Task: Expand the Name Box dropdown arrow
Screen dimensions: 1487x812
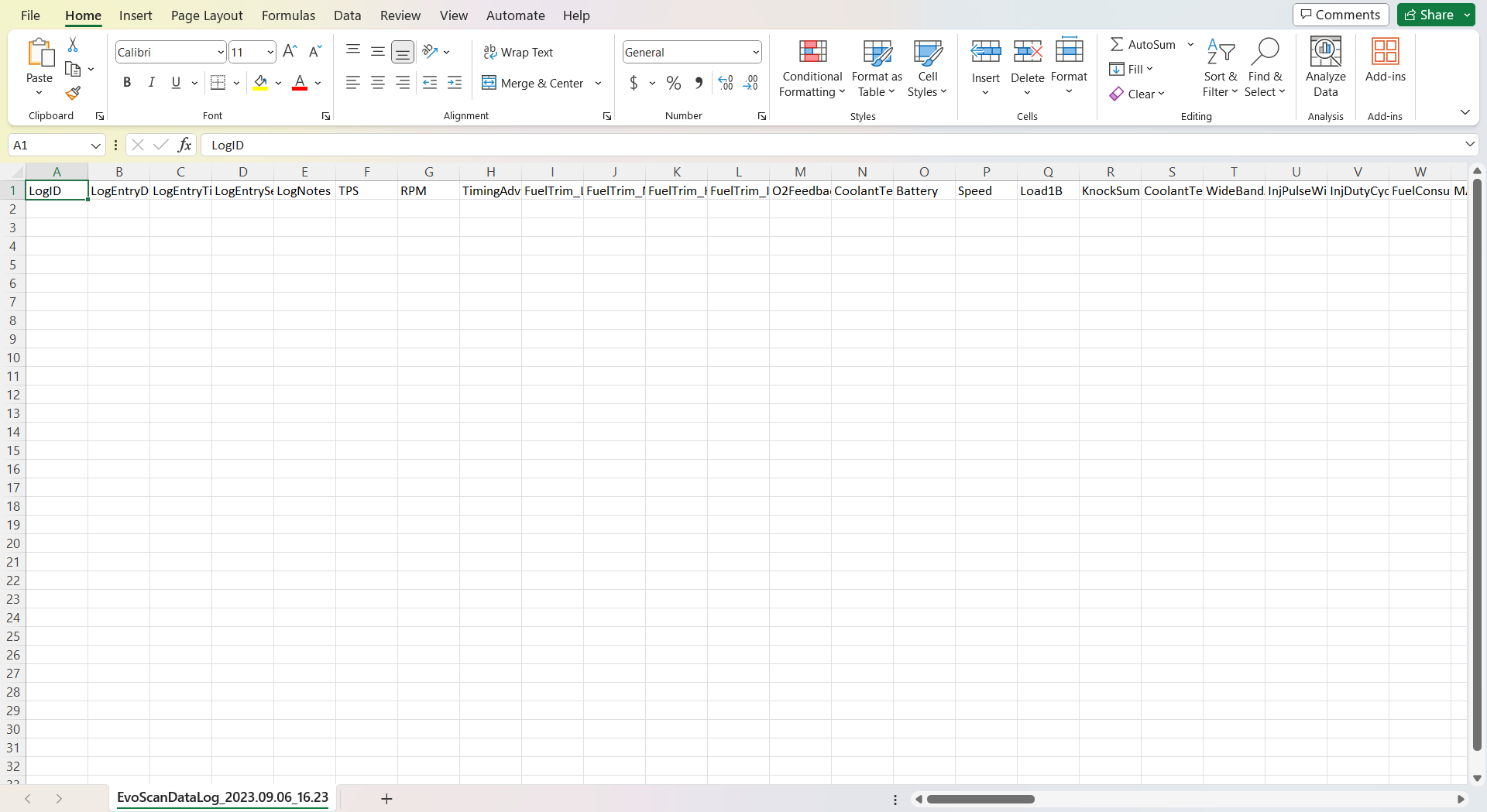Action: click(x=95, y=145)
